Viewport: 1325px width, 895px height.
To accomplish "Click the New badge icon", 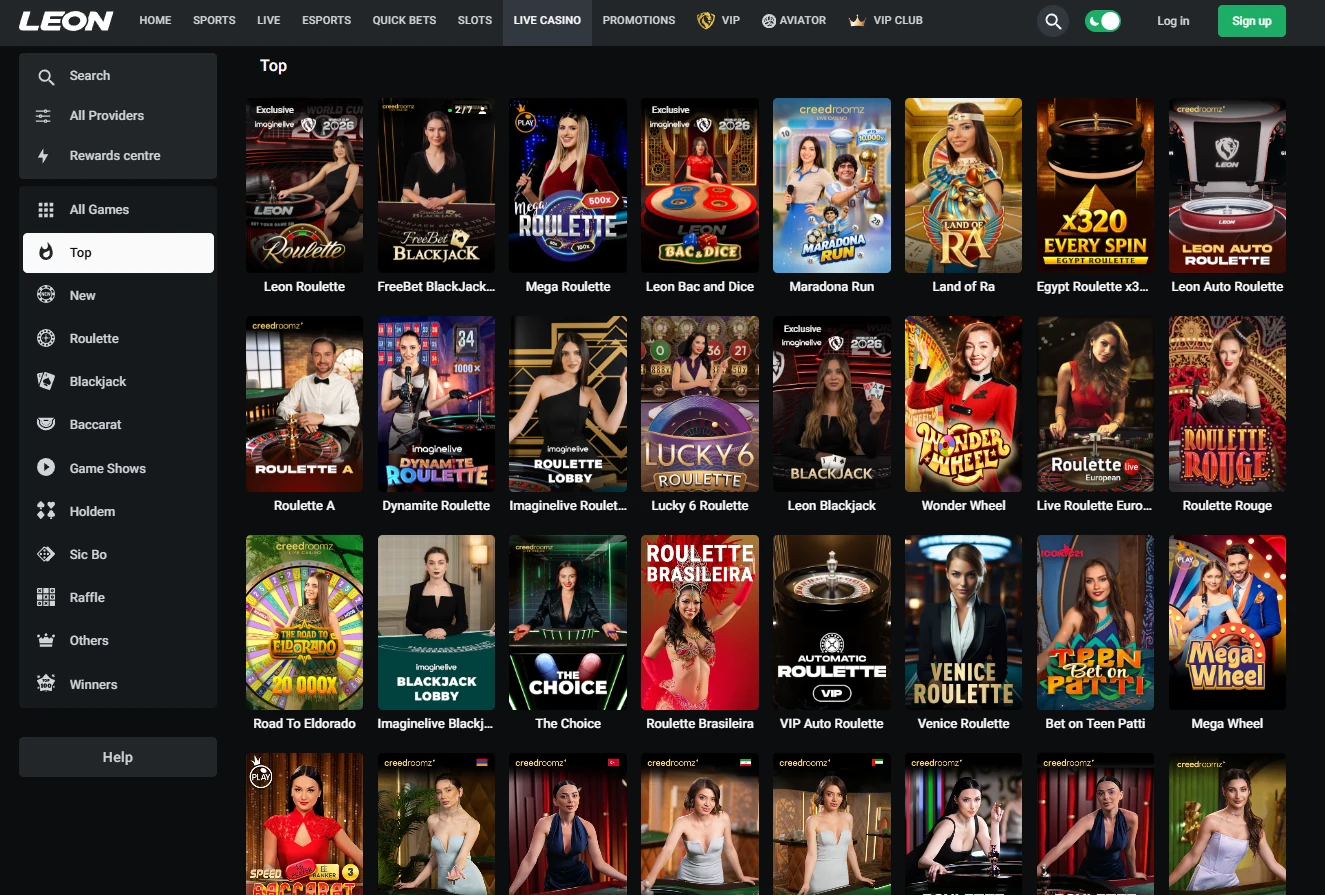I will [45, 295].
